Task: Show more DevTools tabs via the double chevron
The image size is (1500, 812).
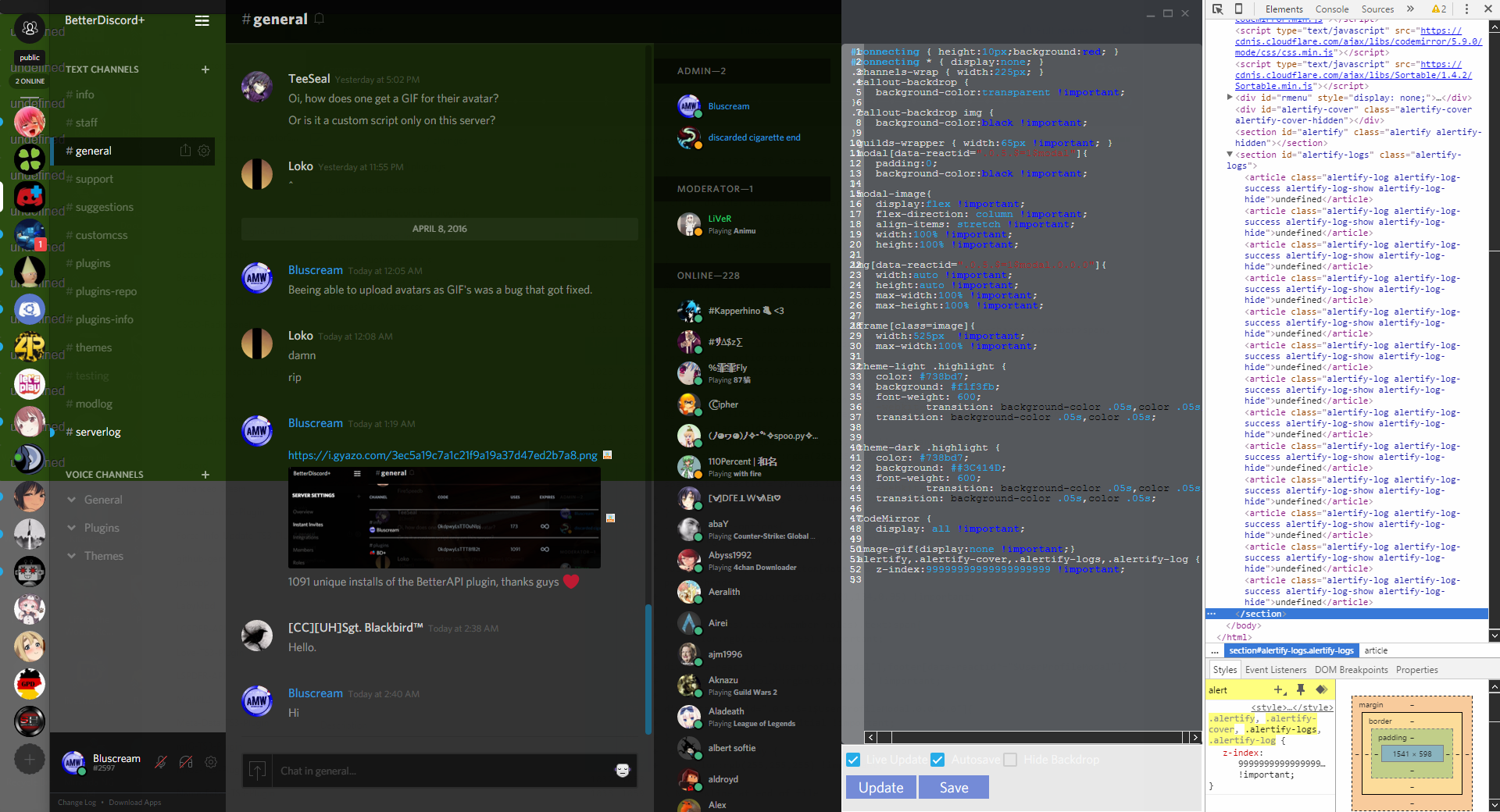Action: (x=1410, y=9)
